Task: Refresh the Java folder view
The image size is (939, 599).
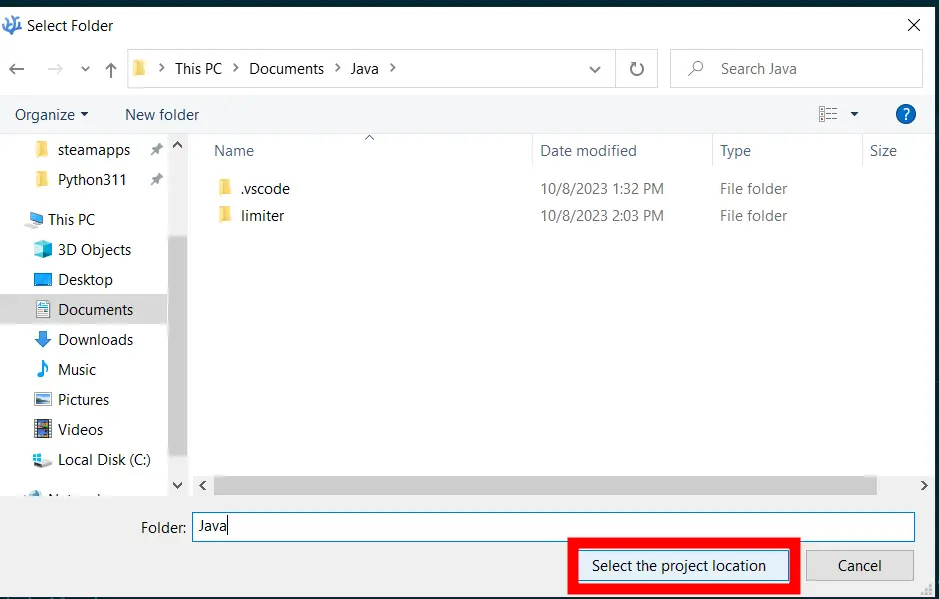Action: [636, 69]
